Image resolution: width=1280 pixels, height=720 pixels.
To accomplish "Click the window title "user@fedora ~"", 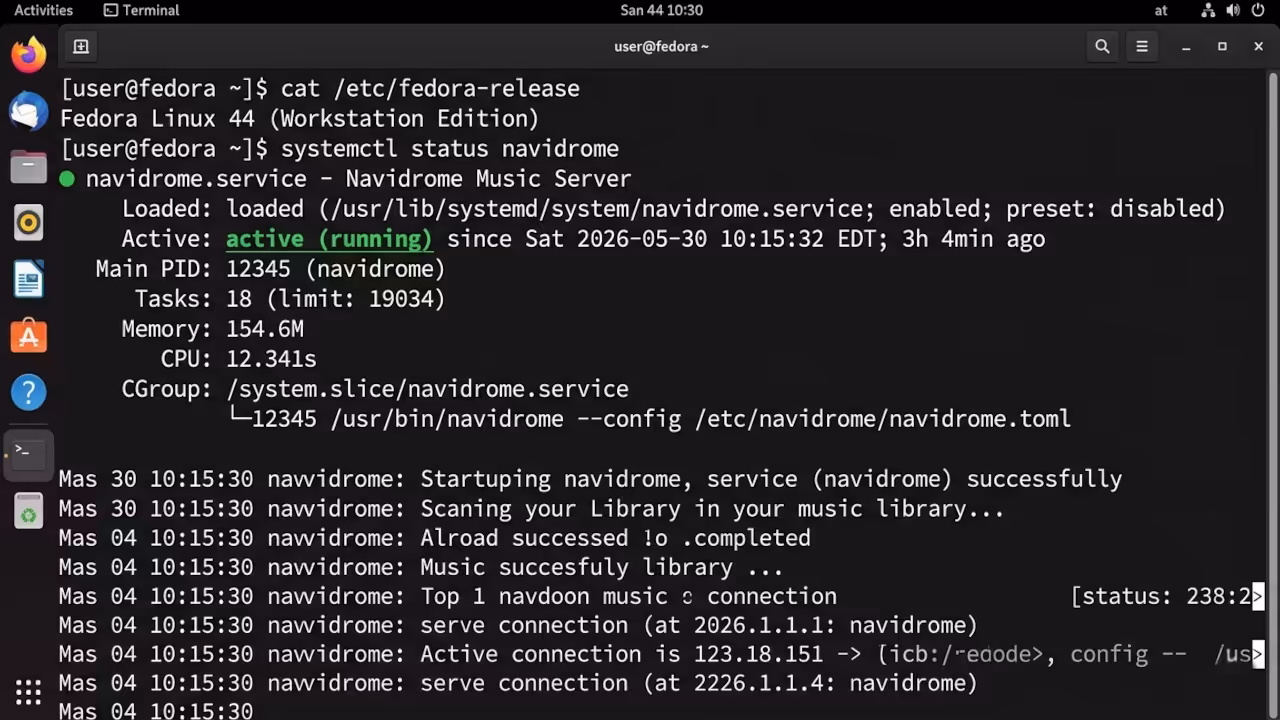I will [661, 46].
